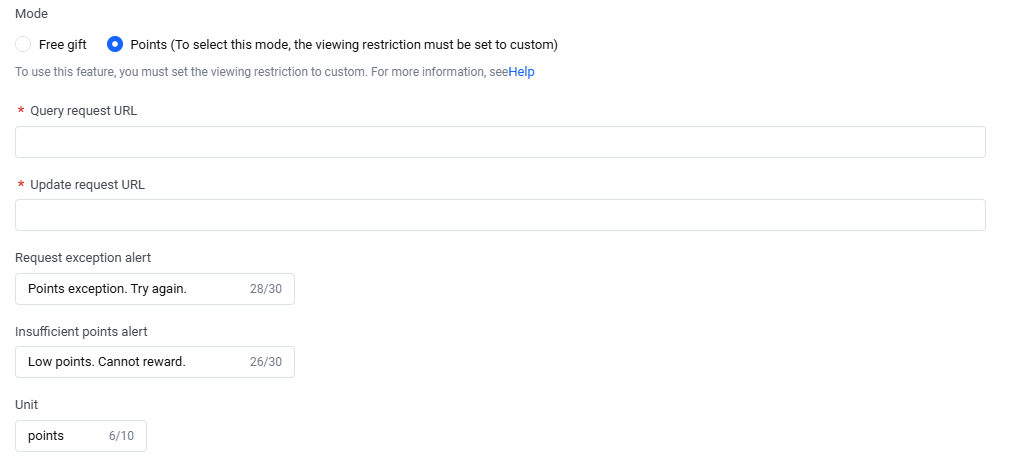Viewport: 1011px width, 463px height.
Task: Select the Points mode radio button
Action: (x=115, y=45)
